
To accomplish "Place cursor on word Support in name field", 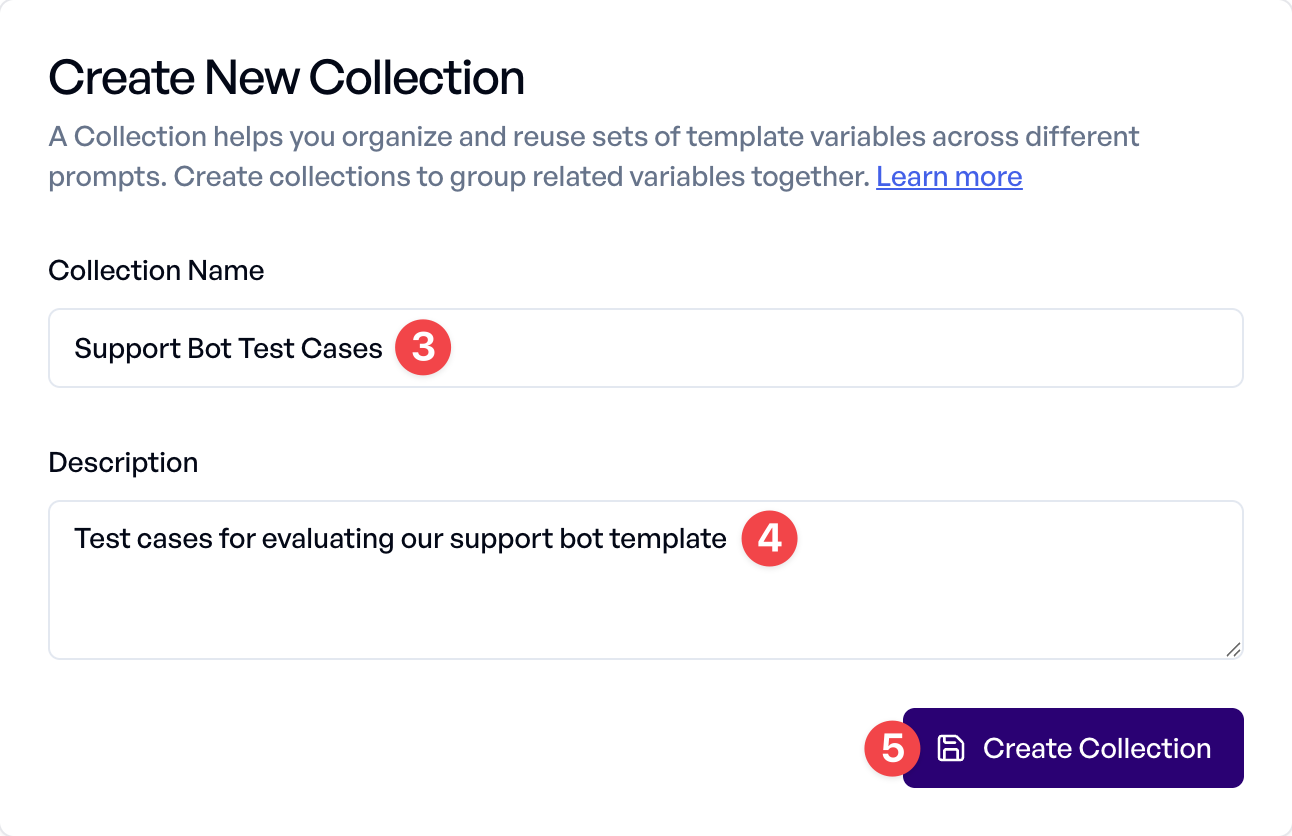I will pos(127,348).
